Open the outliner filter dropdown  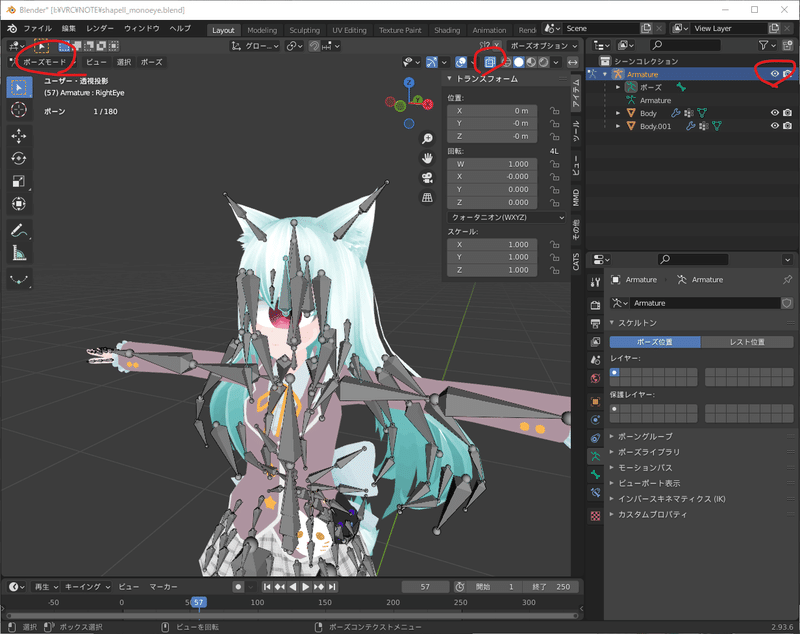tap(766, 45)
